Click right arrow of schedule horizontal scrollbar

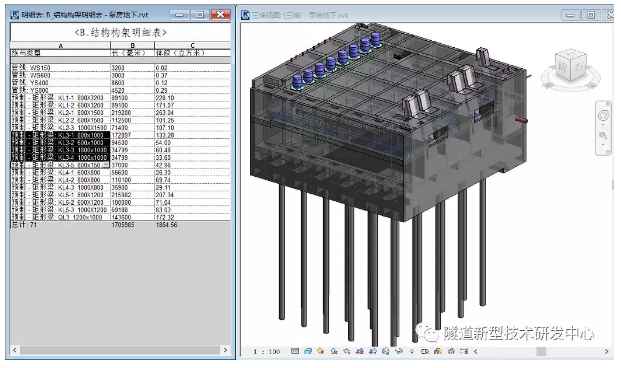point(225,350)
